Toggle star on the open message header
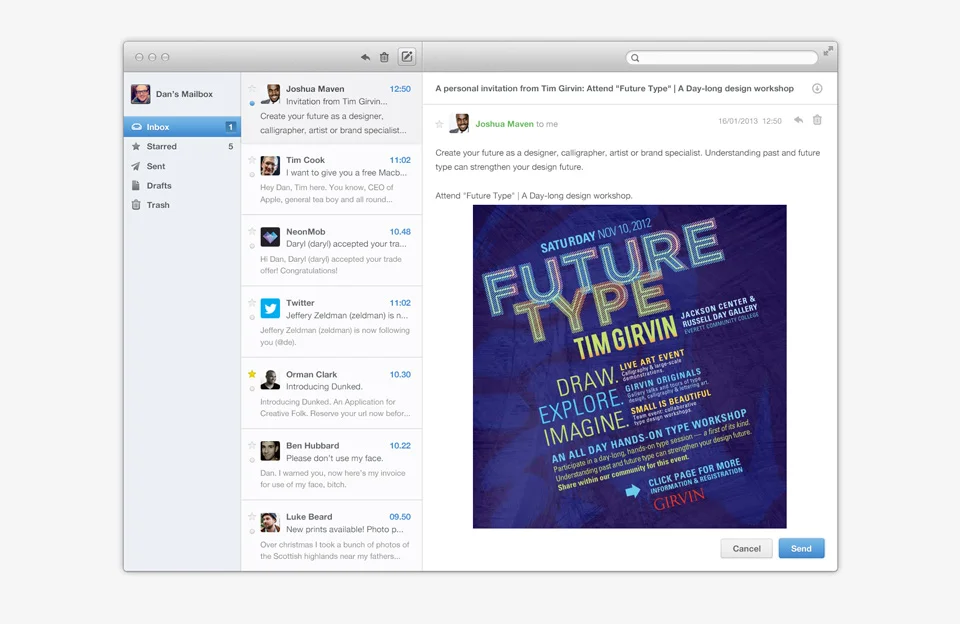The image size is (960, 624). 439,124
